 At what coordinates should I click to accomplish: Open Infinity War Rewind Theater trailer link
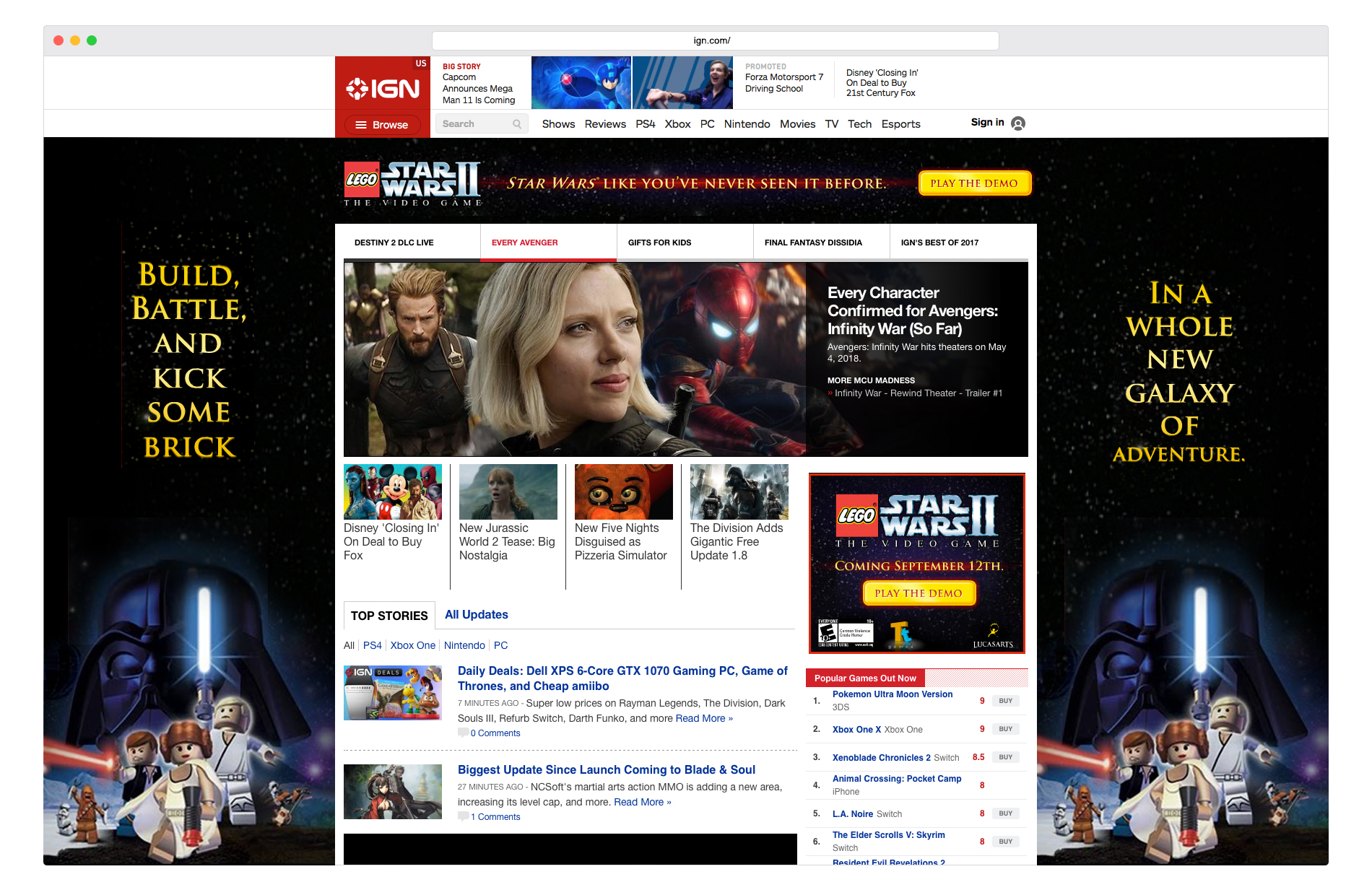[x=919, y=393]
